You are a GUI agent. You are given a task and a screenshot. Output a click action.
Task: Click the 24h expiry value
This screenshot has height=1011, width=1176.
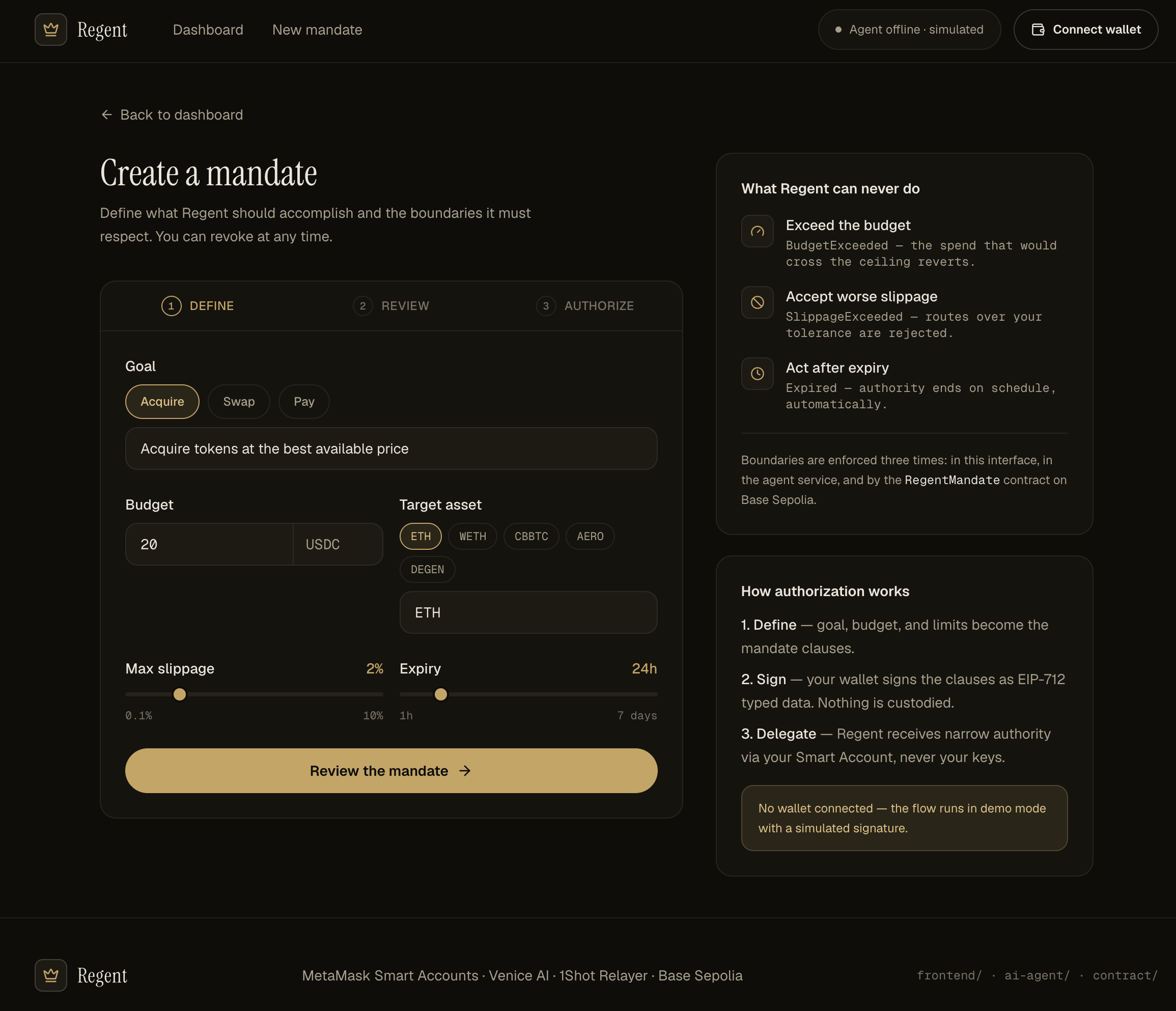pos(644,668)
